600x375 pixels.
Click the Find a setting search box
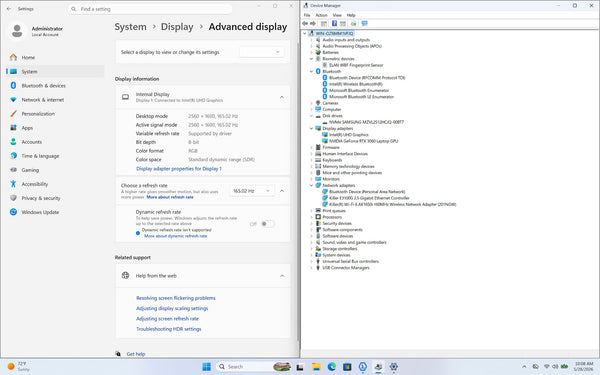pos(150,9)
